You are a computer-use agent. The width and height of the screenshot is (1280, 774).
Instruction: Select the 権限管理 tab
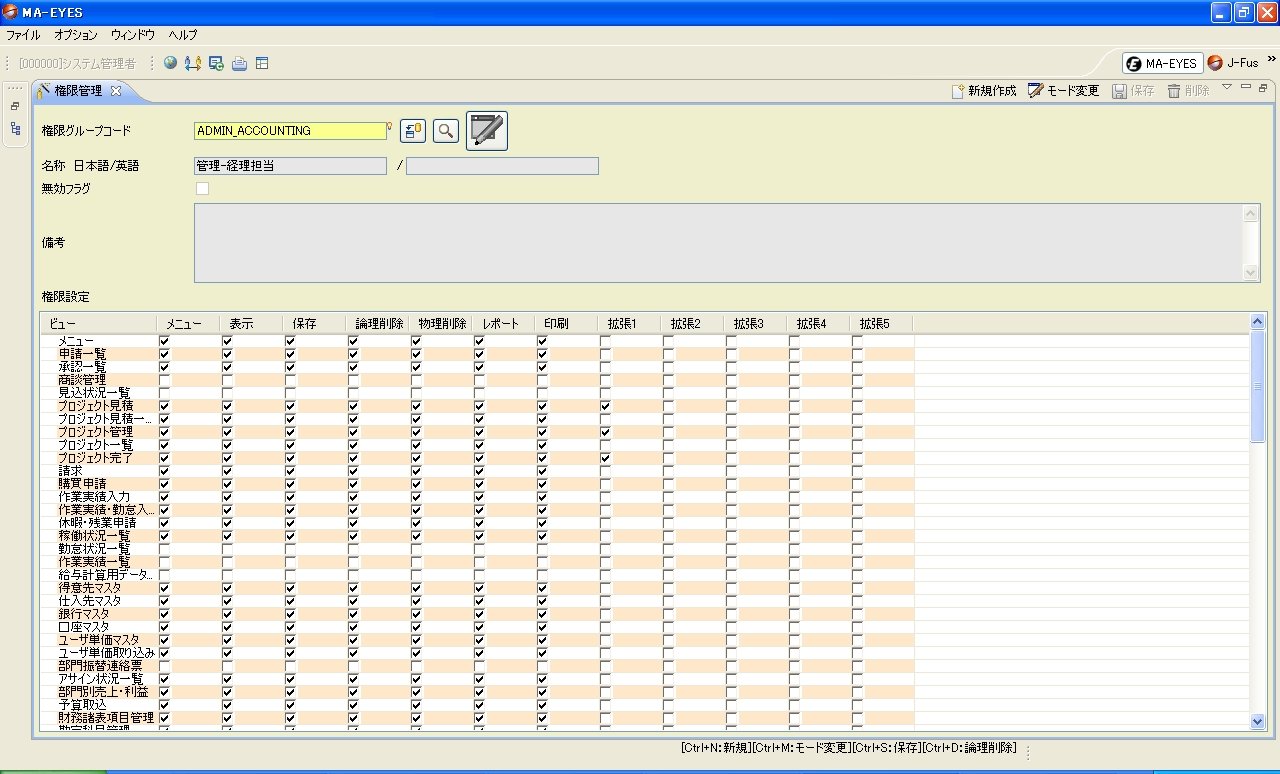pos(78,91)
